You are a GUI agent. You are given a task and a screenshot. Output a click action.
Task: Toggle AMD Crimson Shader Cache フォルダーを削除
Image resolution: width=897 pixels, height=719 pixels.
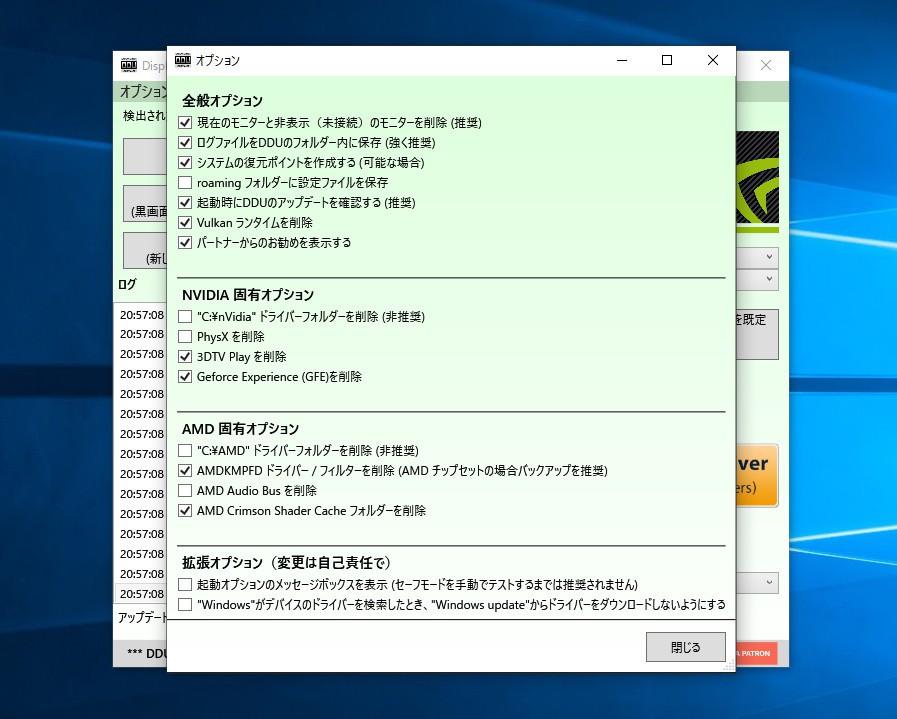pos(185,510)
